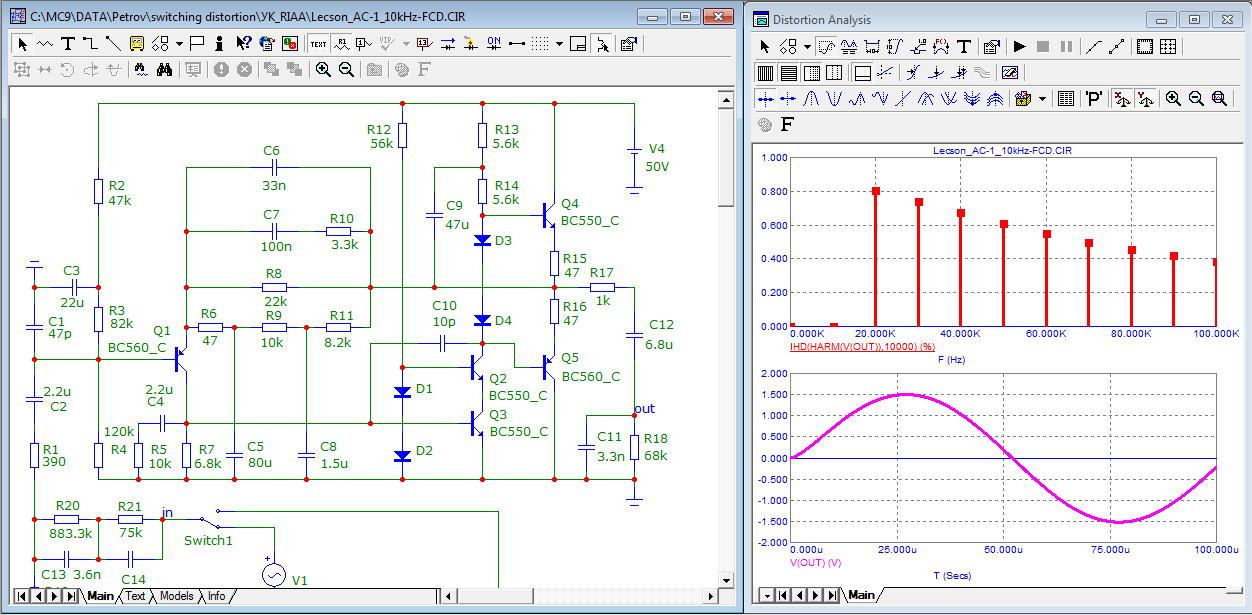
Task: Run the distortion analysis with Play button
Action: tap(1020, 46)
